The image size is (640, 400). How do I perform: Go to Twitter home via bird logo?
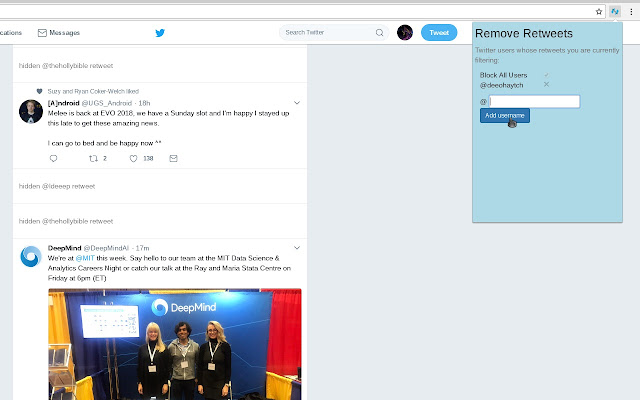pyautogui.click(x=160, y=33)
